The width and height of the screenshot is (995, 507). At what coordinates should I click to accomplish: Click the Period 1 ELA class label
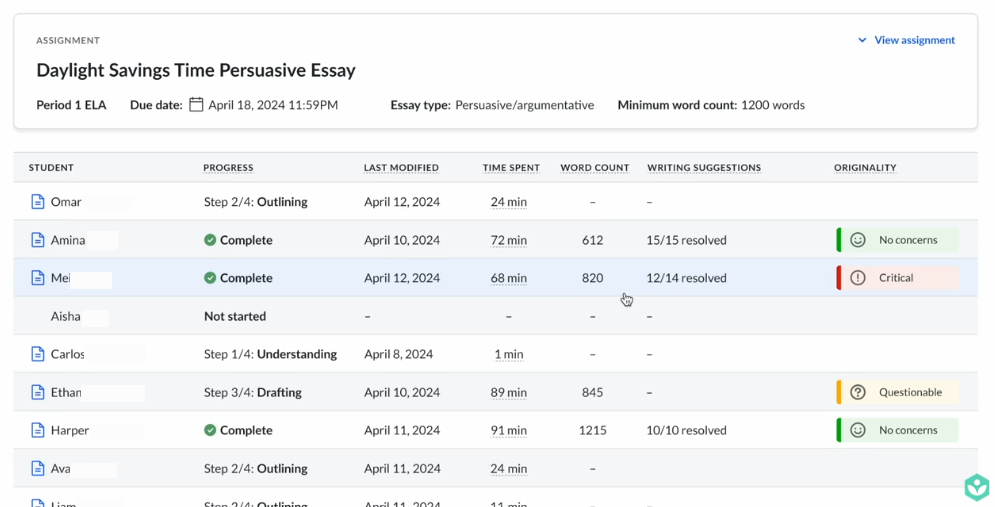point(71,105)
